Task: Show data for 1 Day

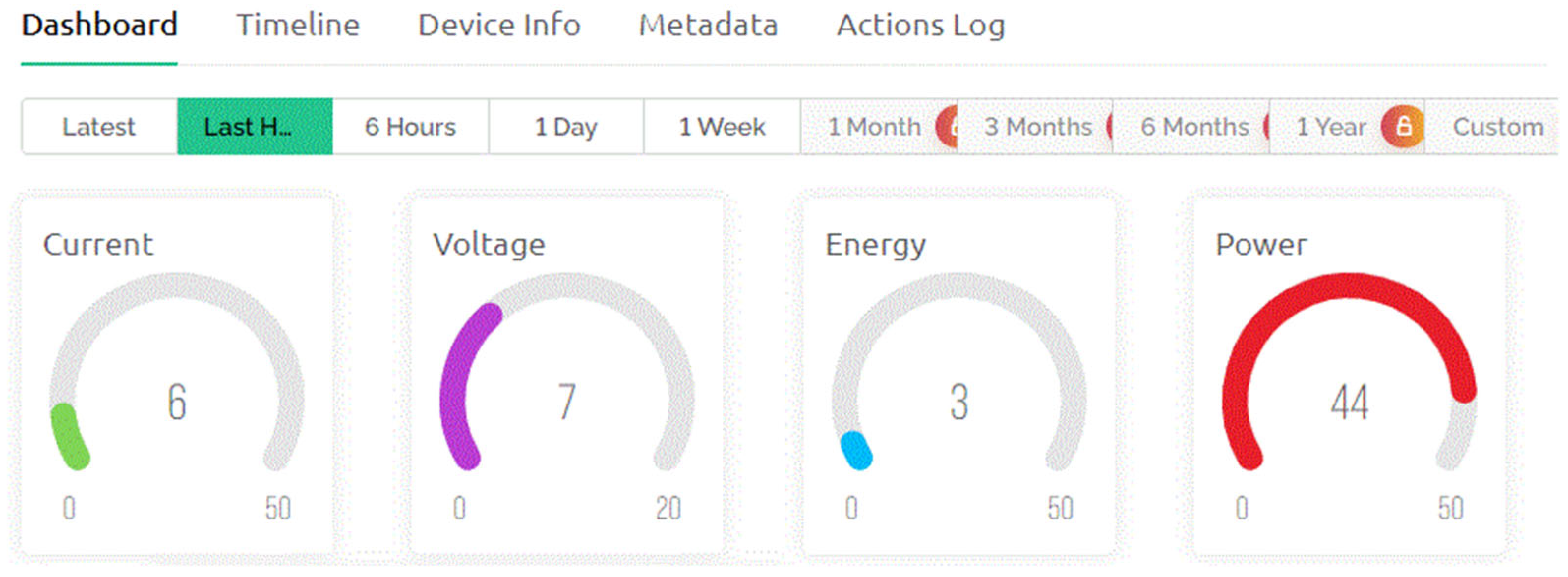Action: tap(565, 127)
